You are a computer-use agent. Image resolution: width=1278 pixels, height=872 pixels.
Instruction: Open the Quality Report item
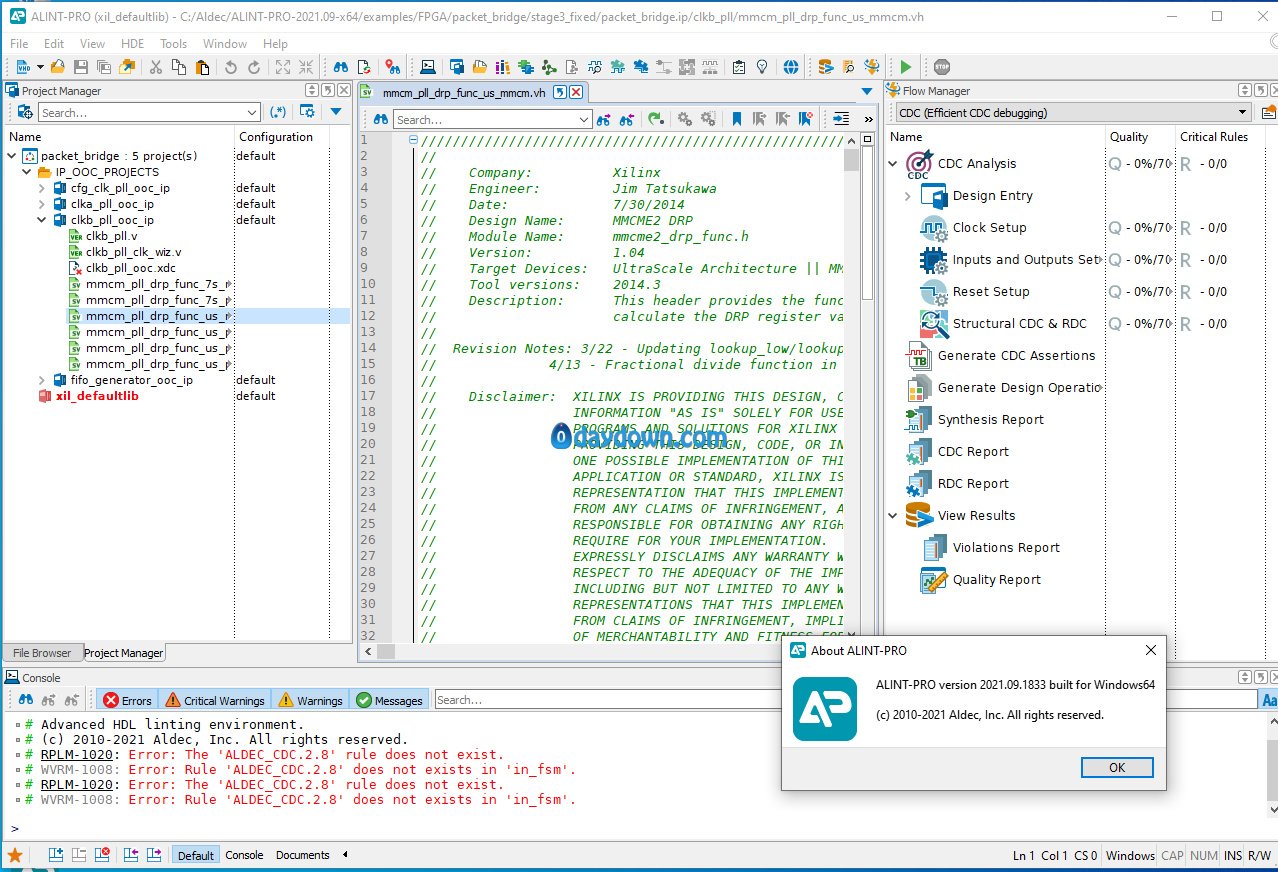pos(996,579)
